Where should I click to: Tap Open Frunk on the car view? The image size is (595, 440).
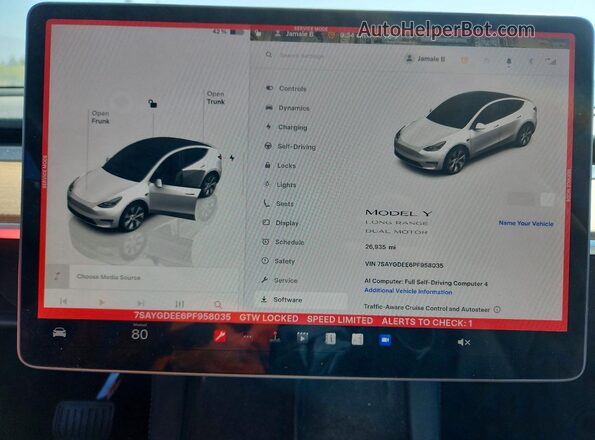tap(100, 117)
